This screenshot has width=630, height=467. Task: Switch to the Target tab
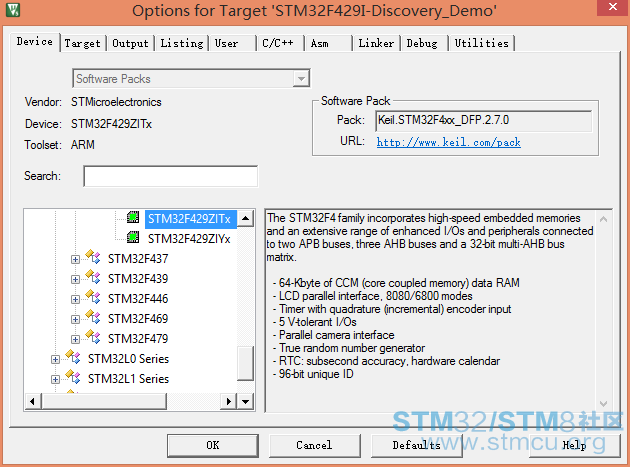83,43
